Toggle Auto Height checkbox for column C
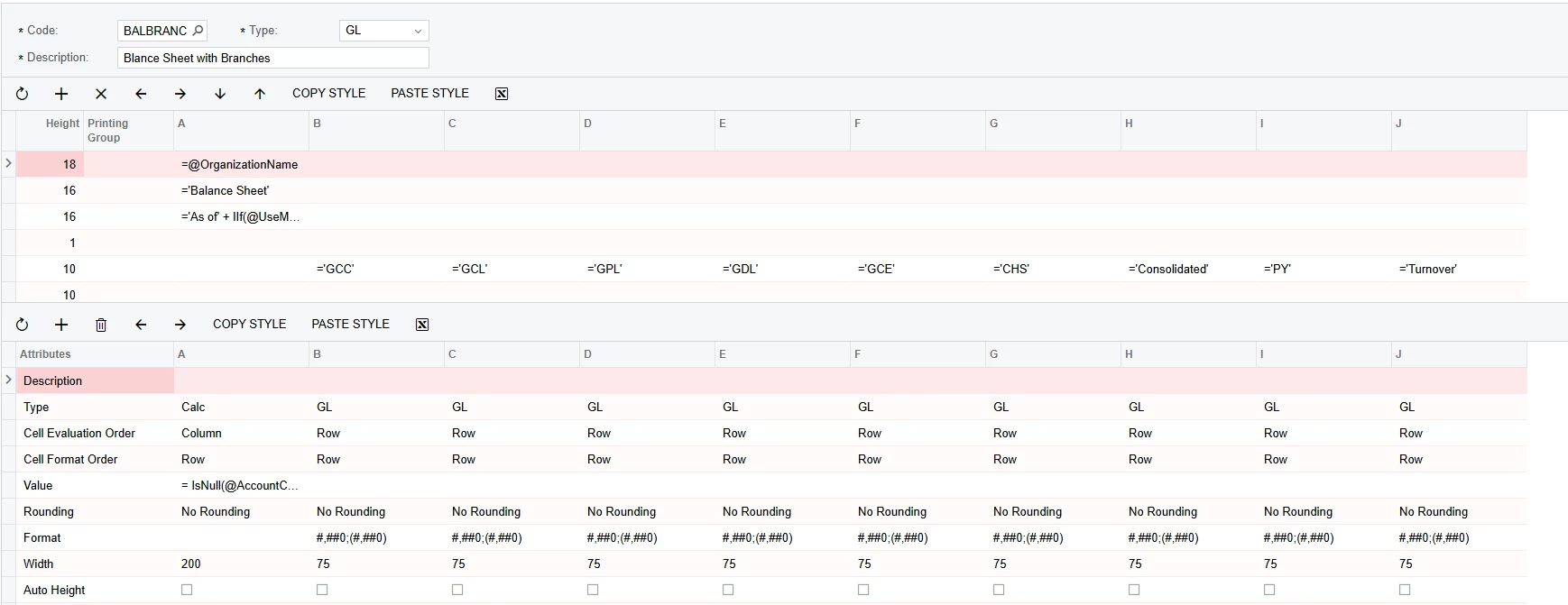This screenshot has height=605, width=1568. coord(457,590)
